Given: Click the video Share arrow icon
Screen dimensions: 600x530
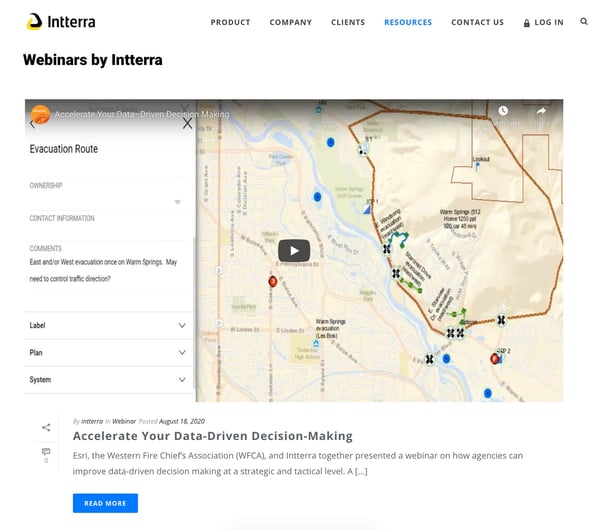Looking at the screenshot, I should pos(541,111).
